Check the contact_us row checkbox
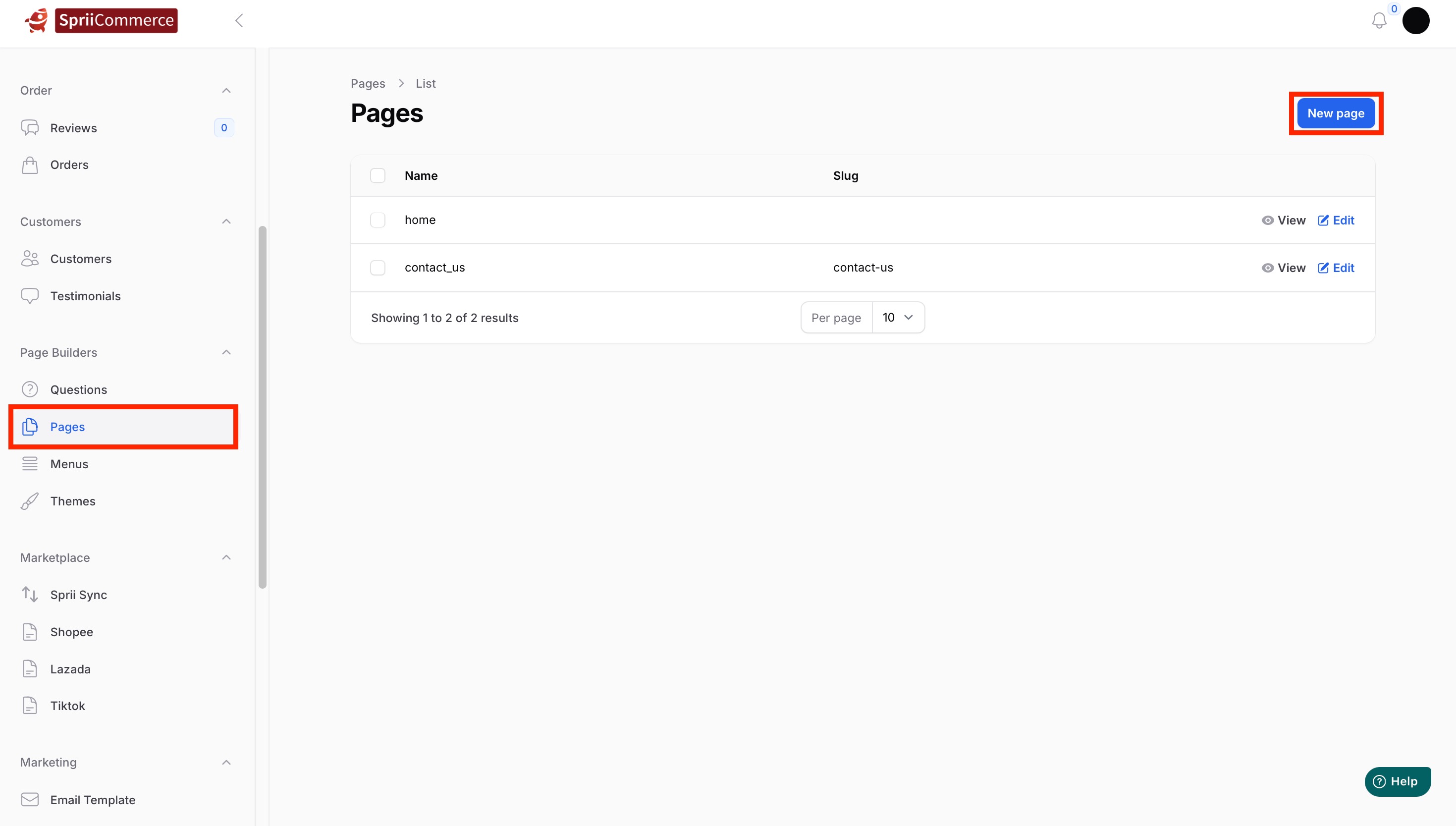 point(378,268)
